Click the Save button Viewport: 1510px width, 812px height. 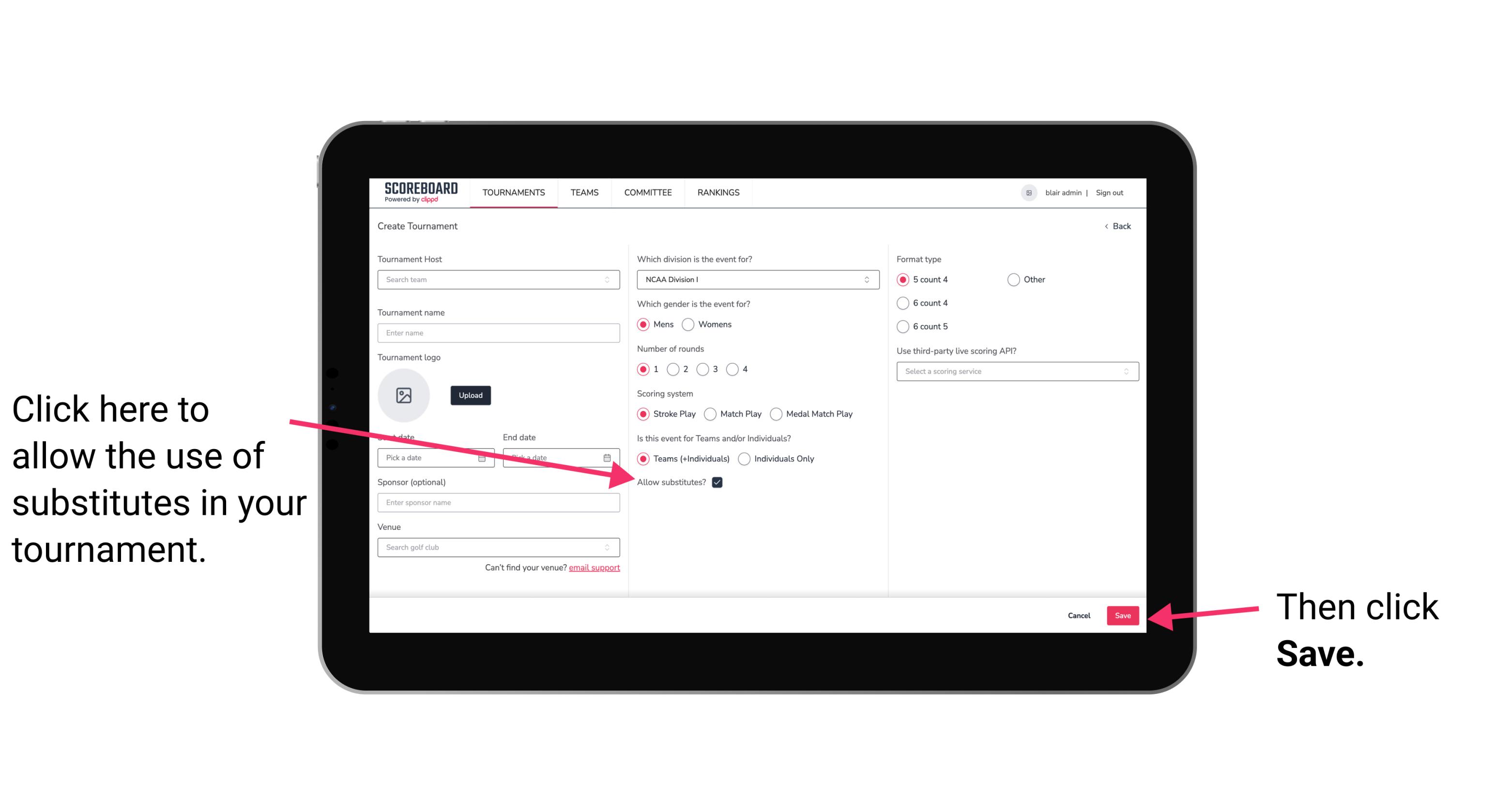click(1123, 614)
